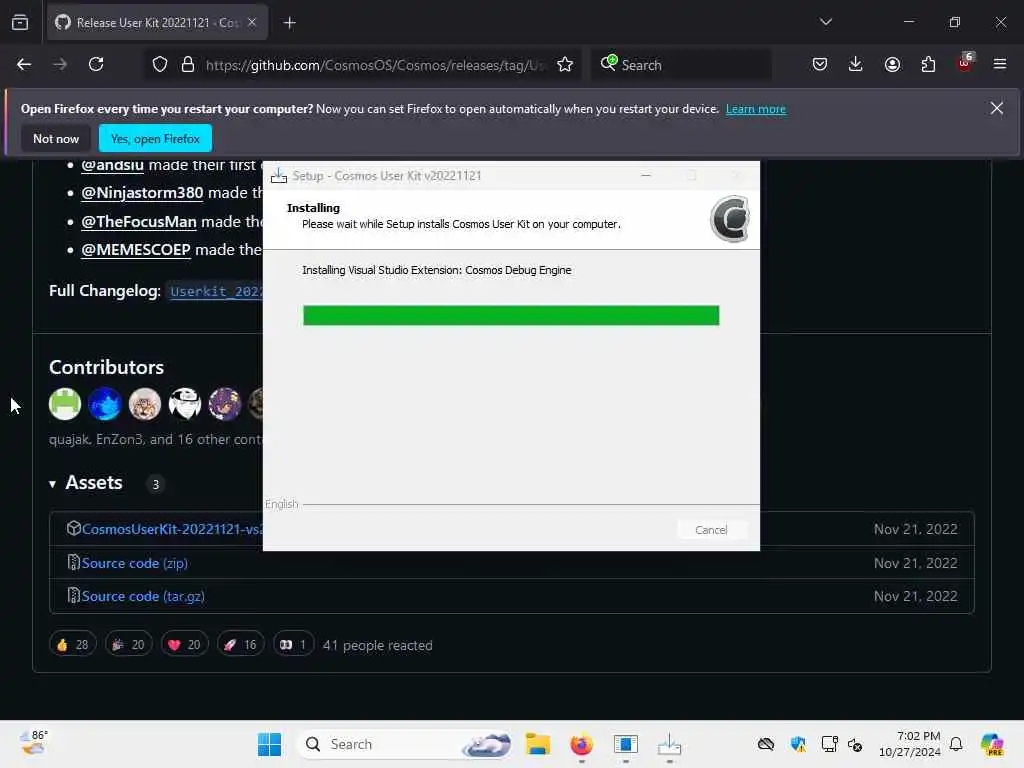Click the cloud sync tray icon
The width and height of the screenshot is (1024, 768).
pyautogui.click(x=765, y=744)
